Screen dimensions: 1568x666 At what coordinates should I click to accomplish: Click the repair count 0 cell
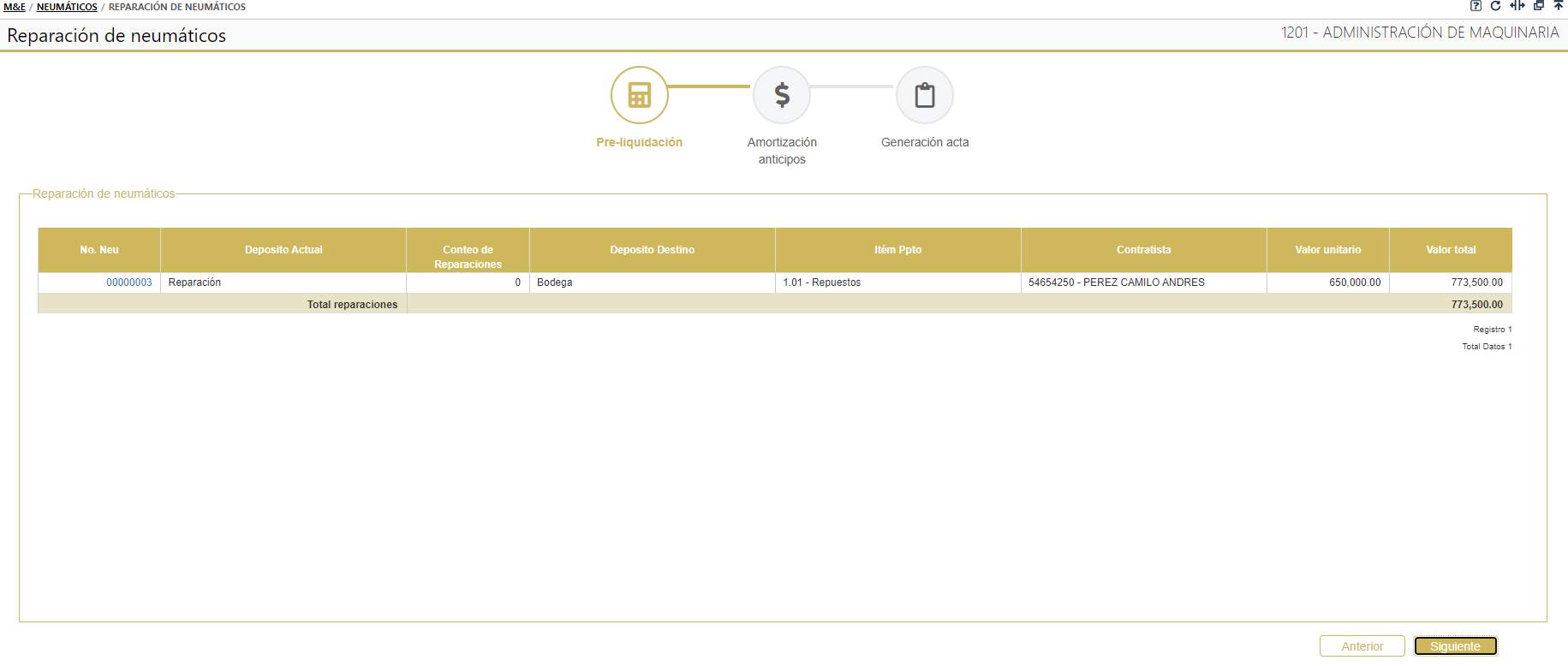click(468, 282)
